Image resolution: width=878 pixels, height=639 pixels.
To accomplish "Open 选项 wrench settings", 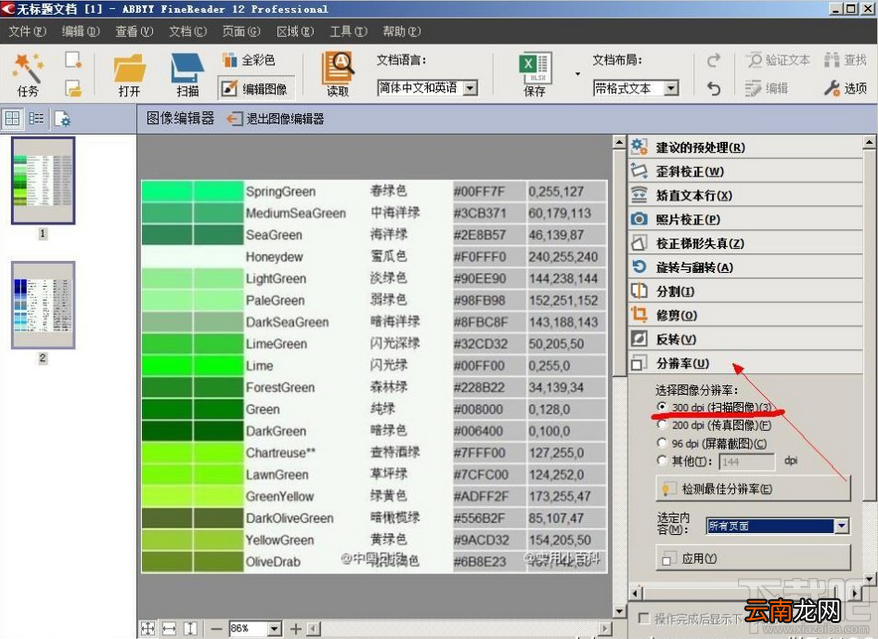I will click(846, 88).
